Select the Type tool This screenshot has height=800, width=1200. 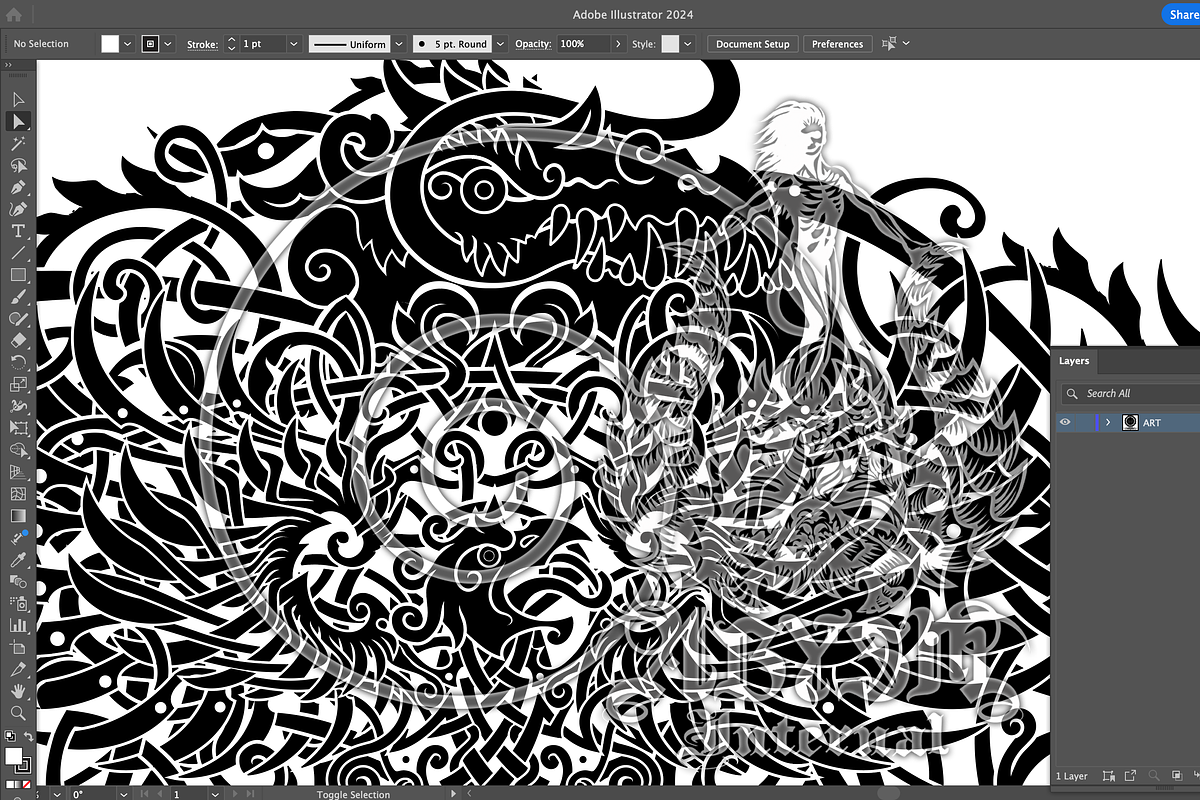click(x=18, y=231)
